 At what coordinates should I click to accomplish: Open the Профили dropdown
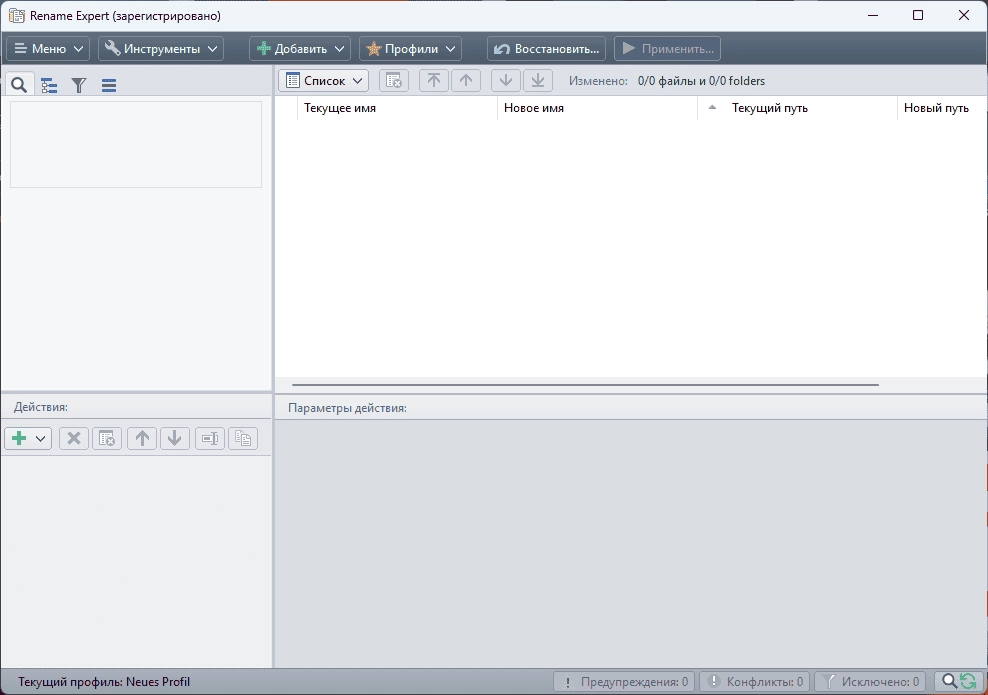[410, 49]
